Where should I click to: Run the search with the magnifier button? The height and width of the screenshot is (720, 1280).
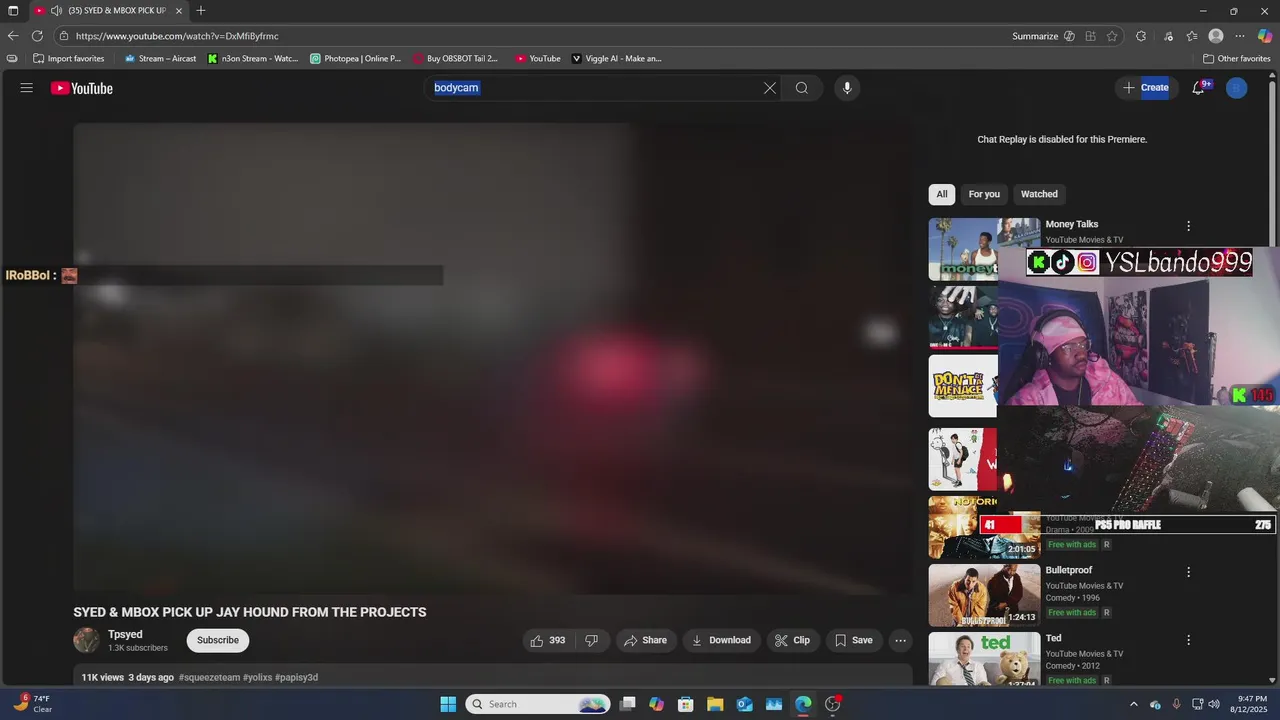coord(802,88)
